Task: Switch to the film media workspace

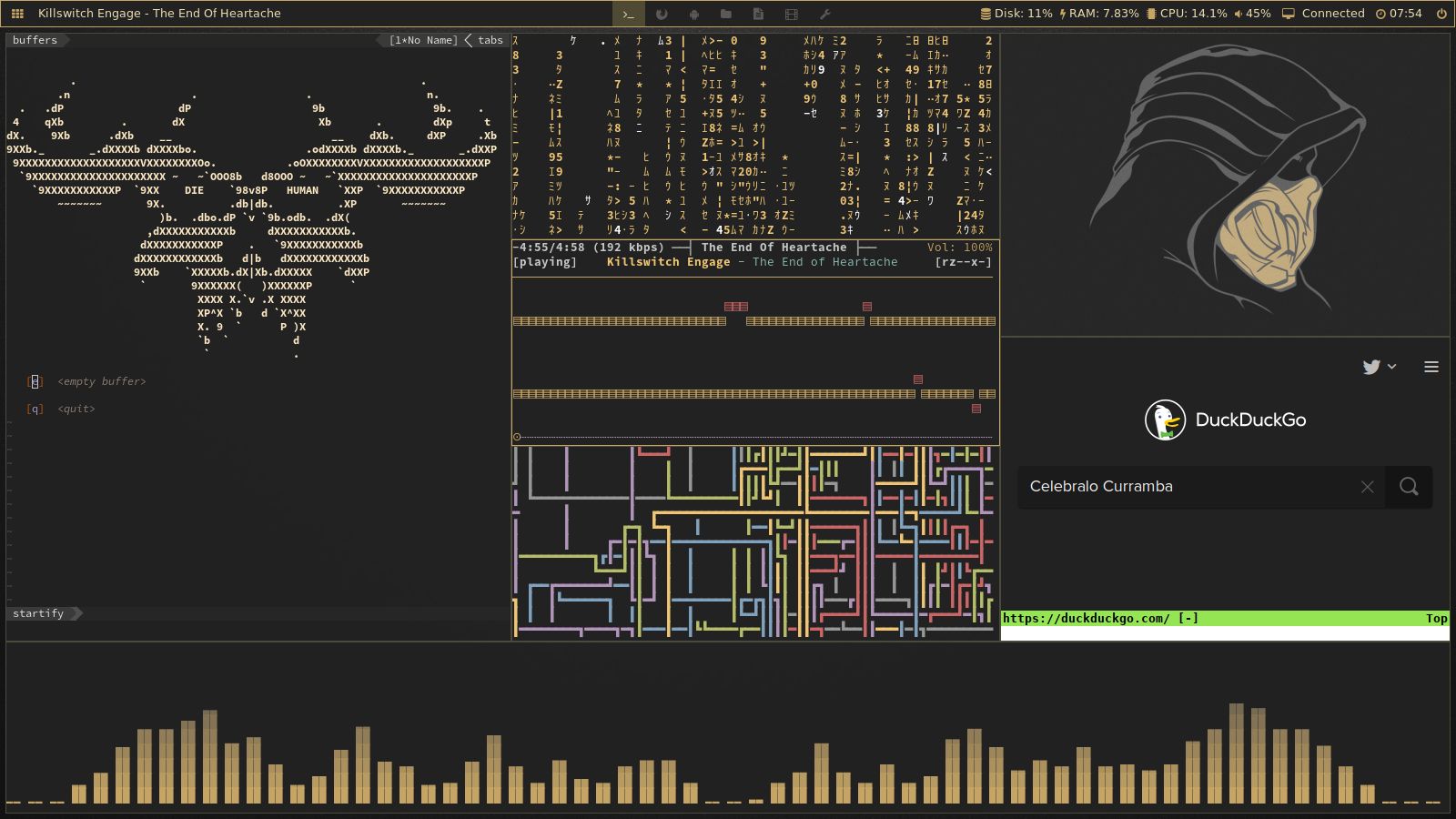Action: (x=791, y=14)
